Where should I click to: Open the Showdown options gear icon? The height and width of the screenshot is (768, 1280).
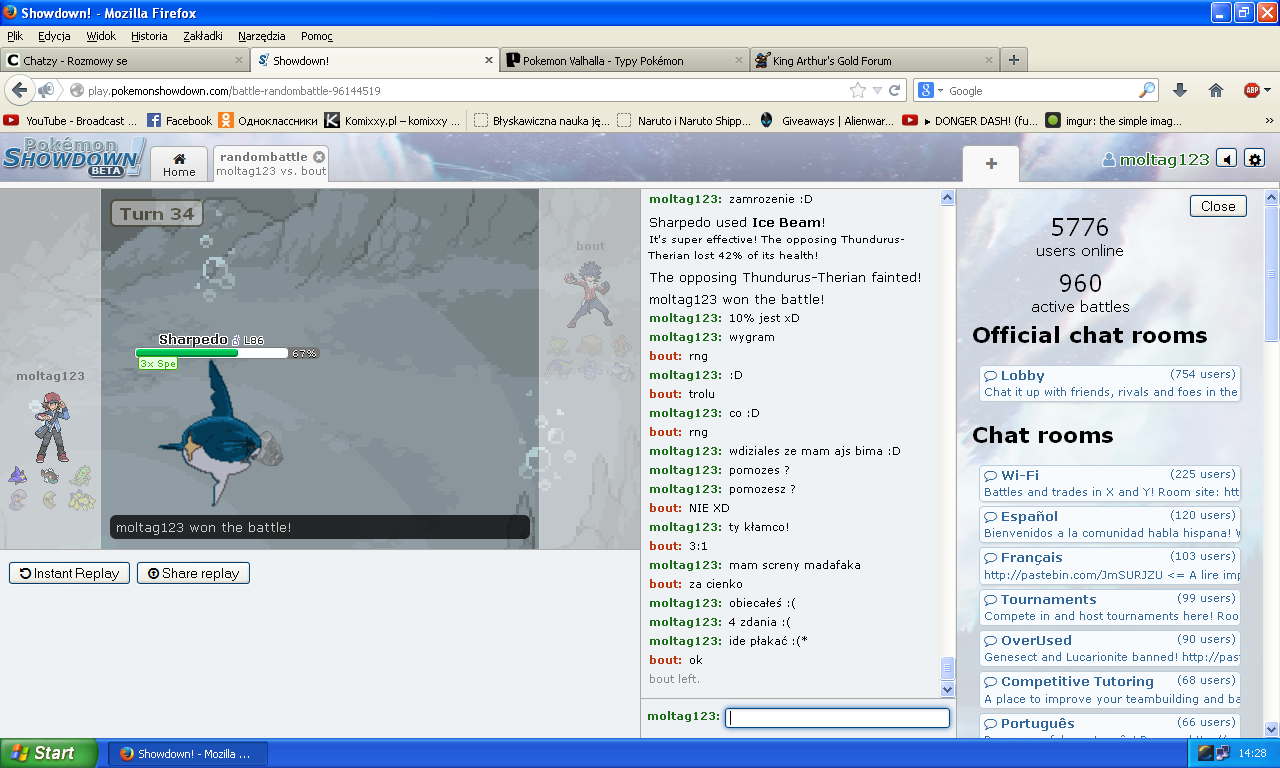(x=1255, y=159)
